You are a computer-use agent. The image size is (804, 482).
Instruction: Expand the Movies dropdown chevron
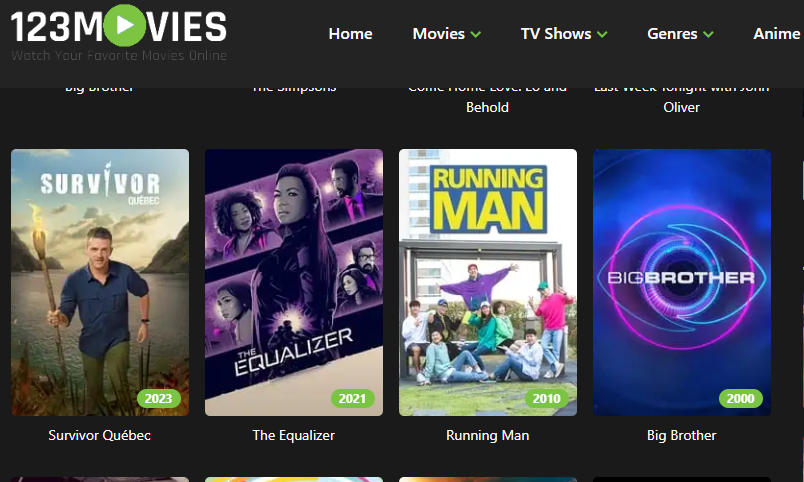click(x=476, y=34)
